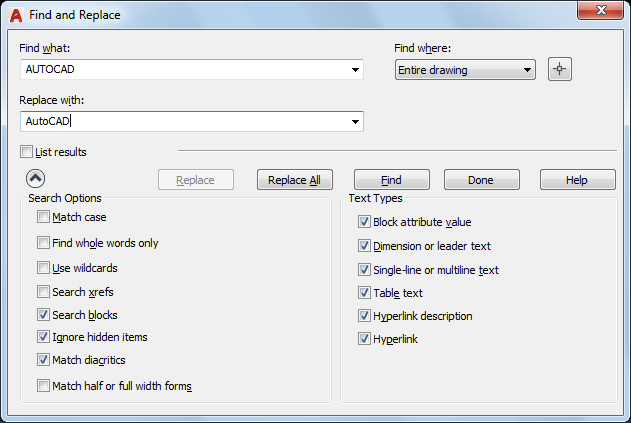Turn on Search xrefs
This screenshot has width=631, height=423.
(43, 291)
